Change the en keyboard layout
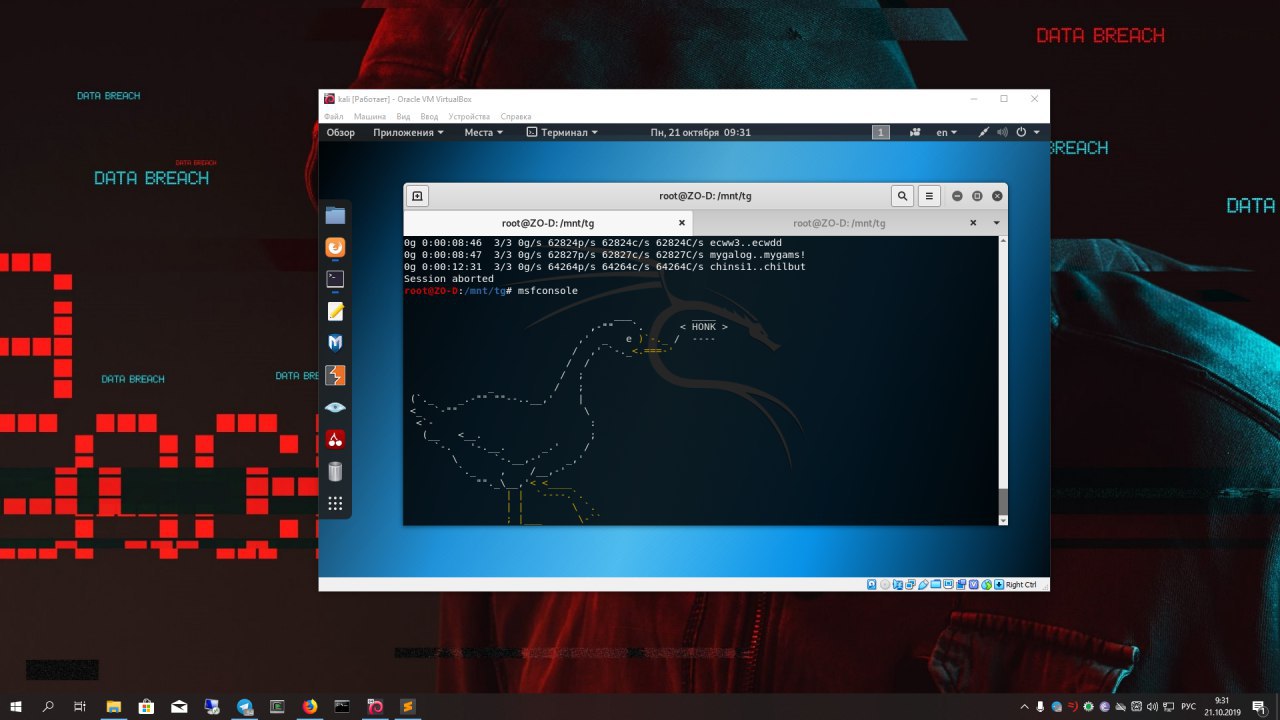The height and width of the screenshot is (720, 1280). click(946, 132)
